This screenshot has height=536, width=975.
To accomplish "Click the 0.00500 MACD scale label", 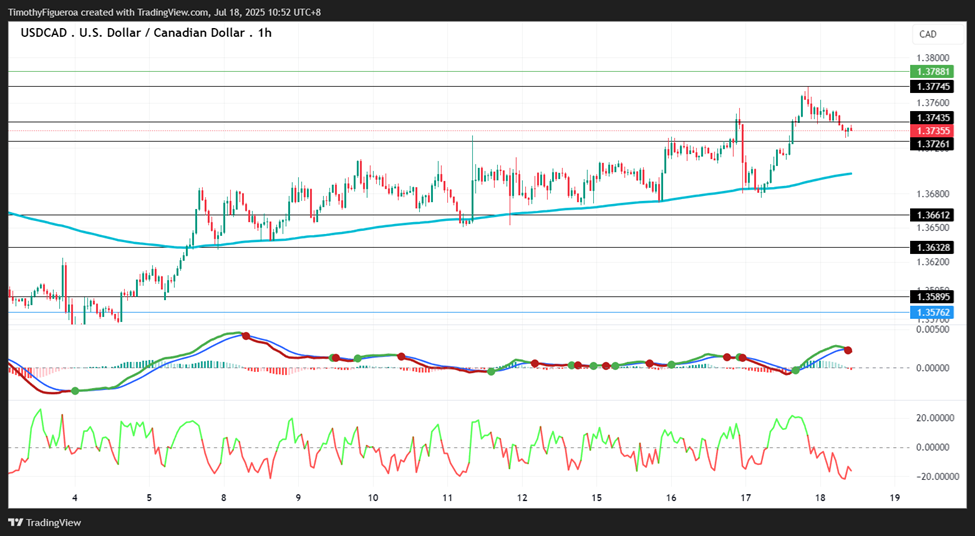I will click(x=933, y=330).
